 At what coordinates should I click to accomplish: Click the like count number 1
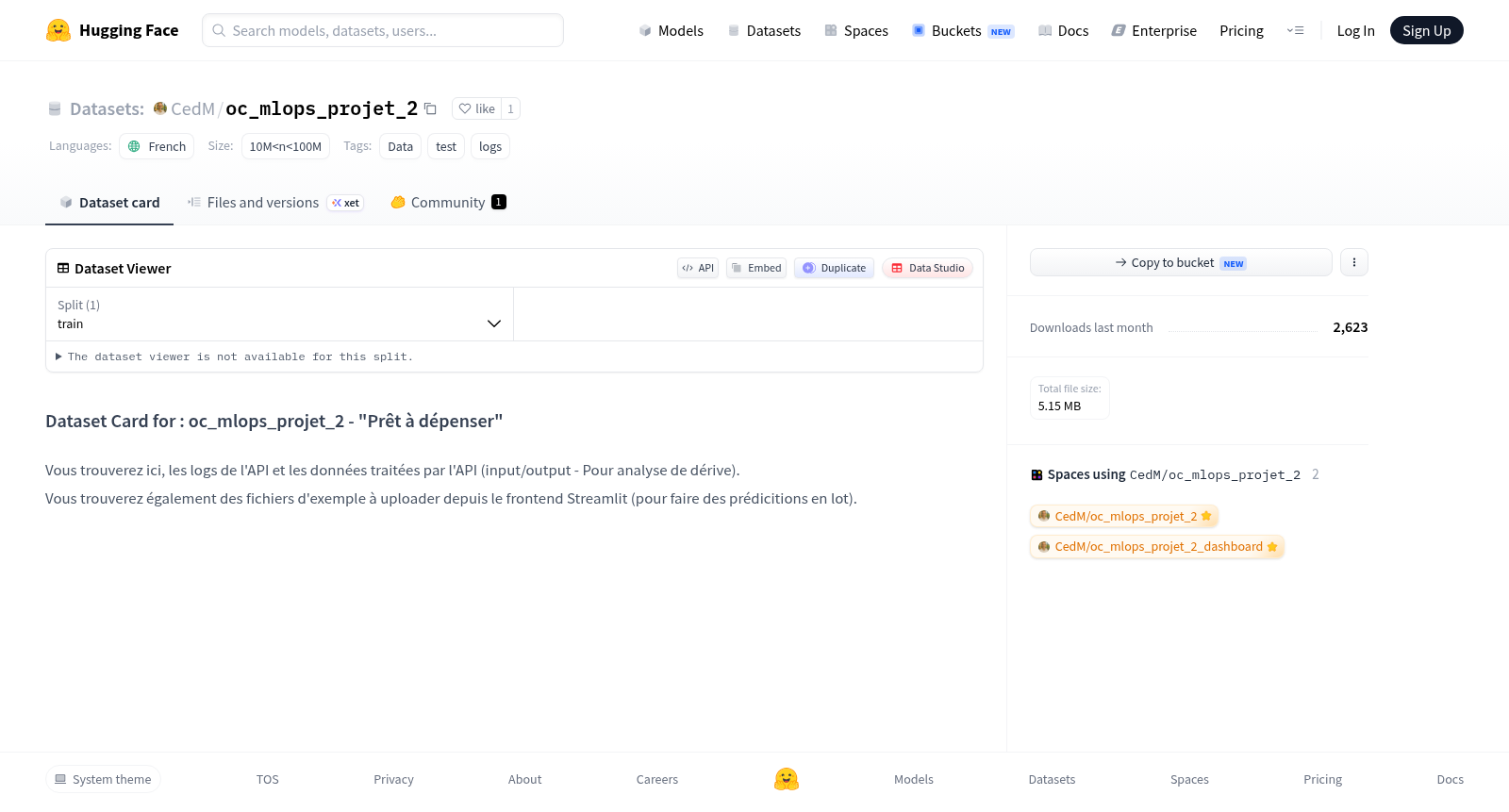pyautogui.click(x=510, y=108)
